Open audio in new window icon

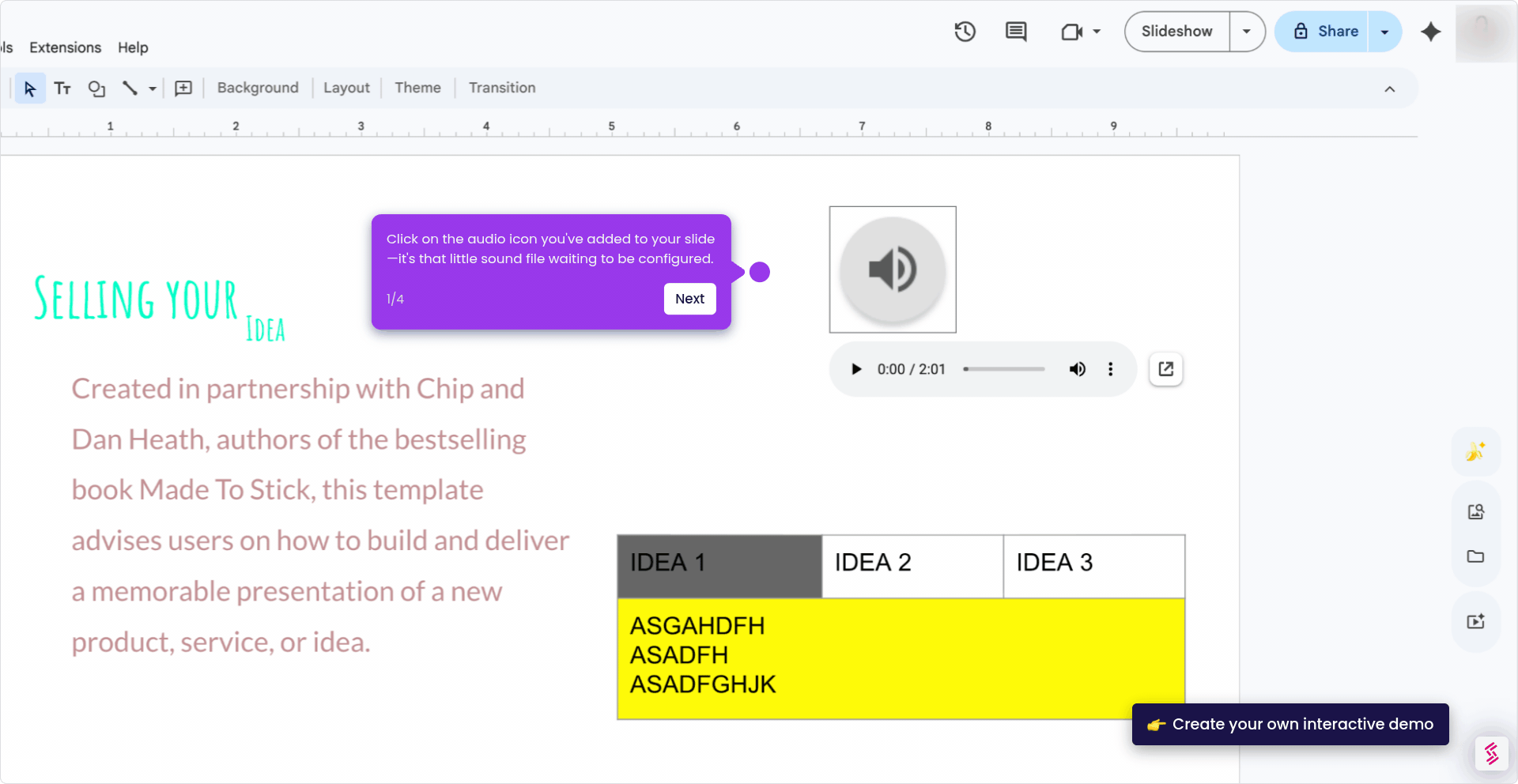(1165, 369)
